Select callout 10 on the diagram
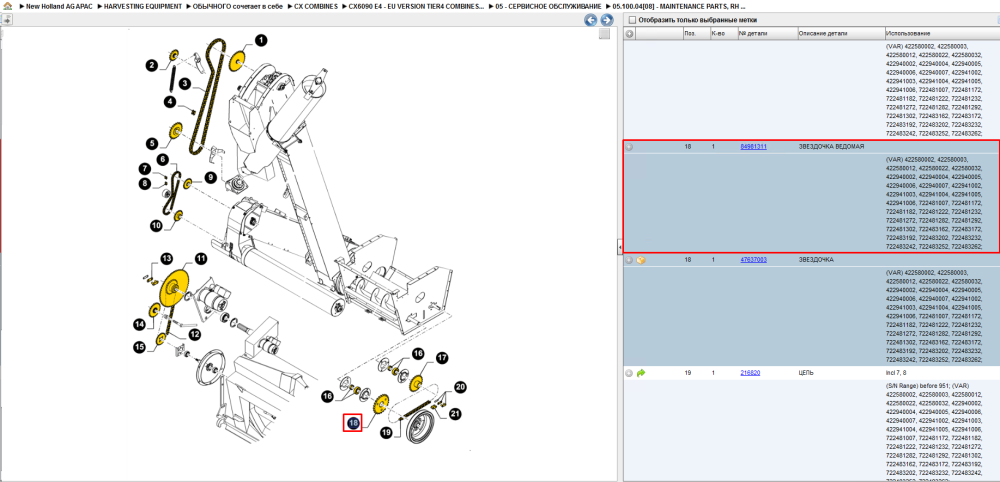This screenshot has height=482, width=1000. point(156,225)
